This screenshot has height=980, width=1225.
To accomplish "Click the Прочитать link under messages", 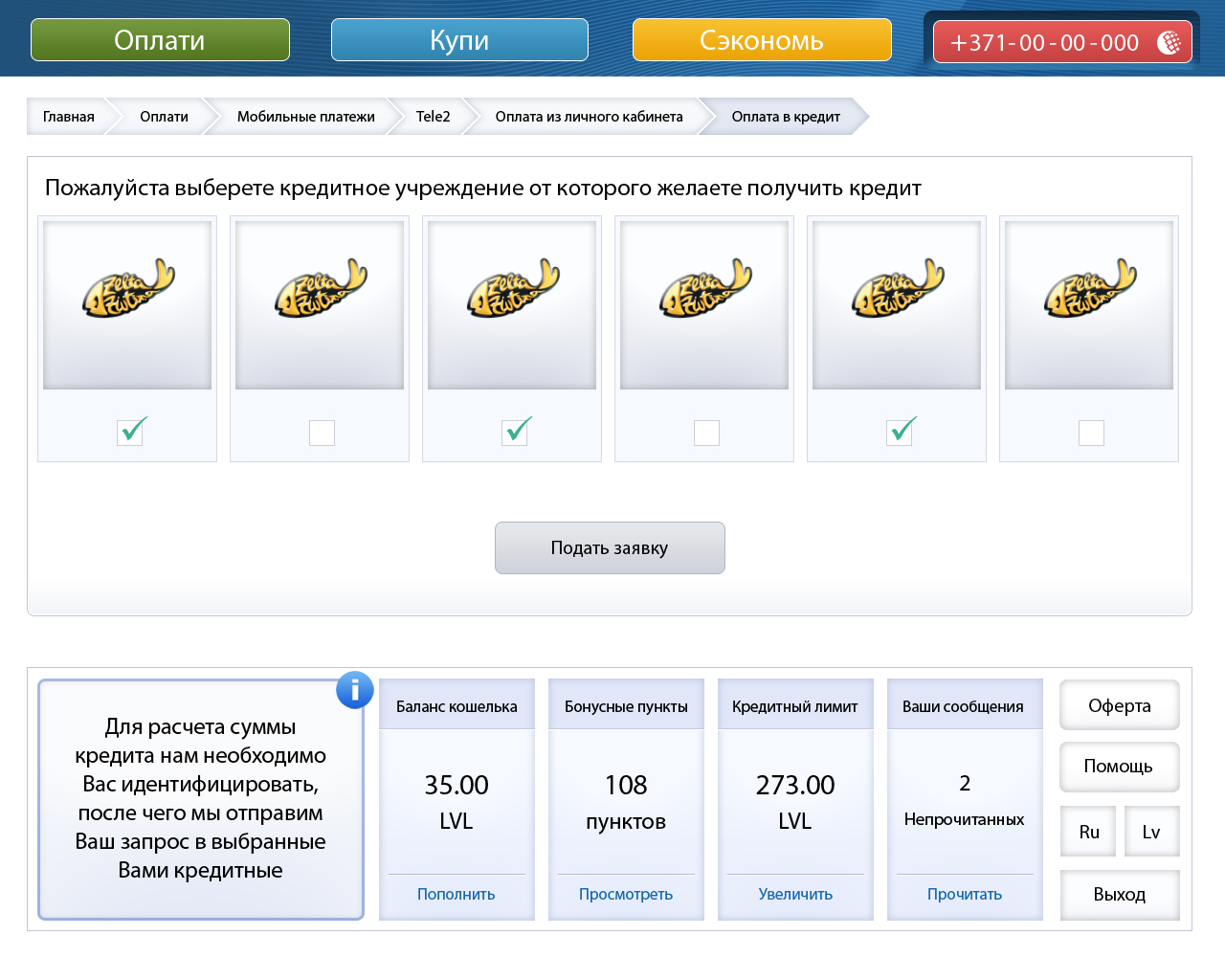I will click(965, 894).
